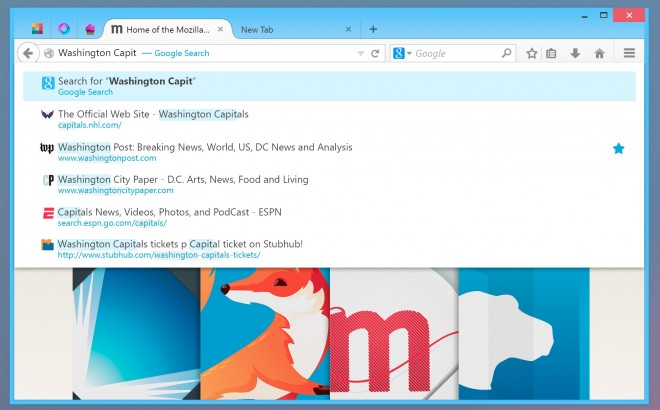Maximize the browser window
The width and height of the screenshot is (660, 410).
(x=604, y=15)
